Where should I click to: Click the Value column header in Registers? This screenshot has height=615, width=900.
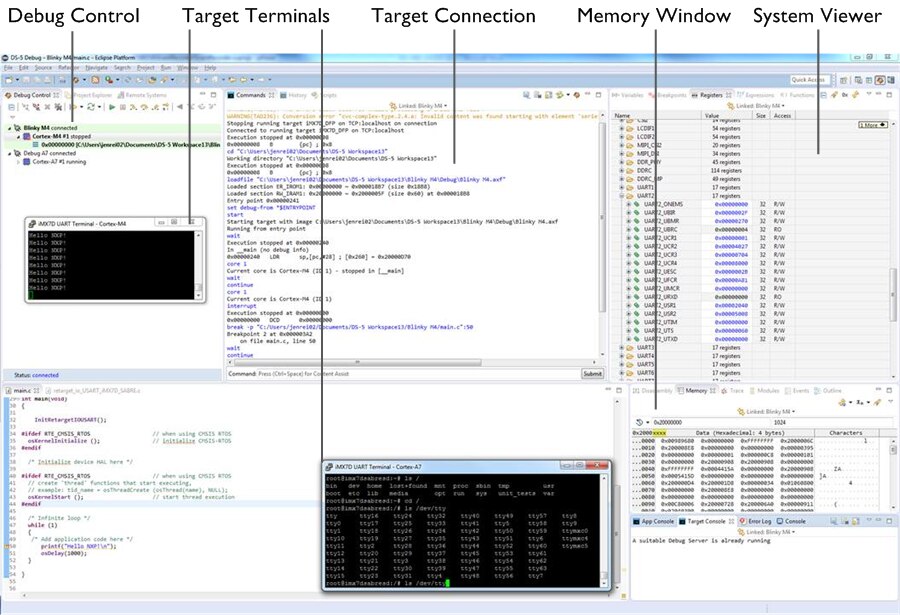click(728, 115)
